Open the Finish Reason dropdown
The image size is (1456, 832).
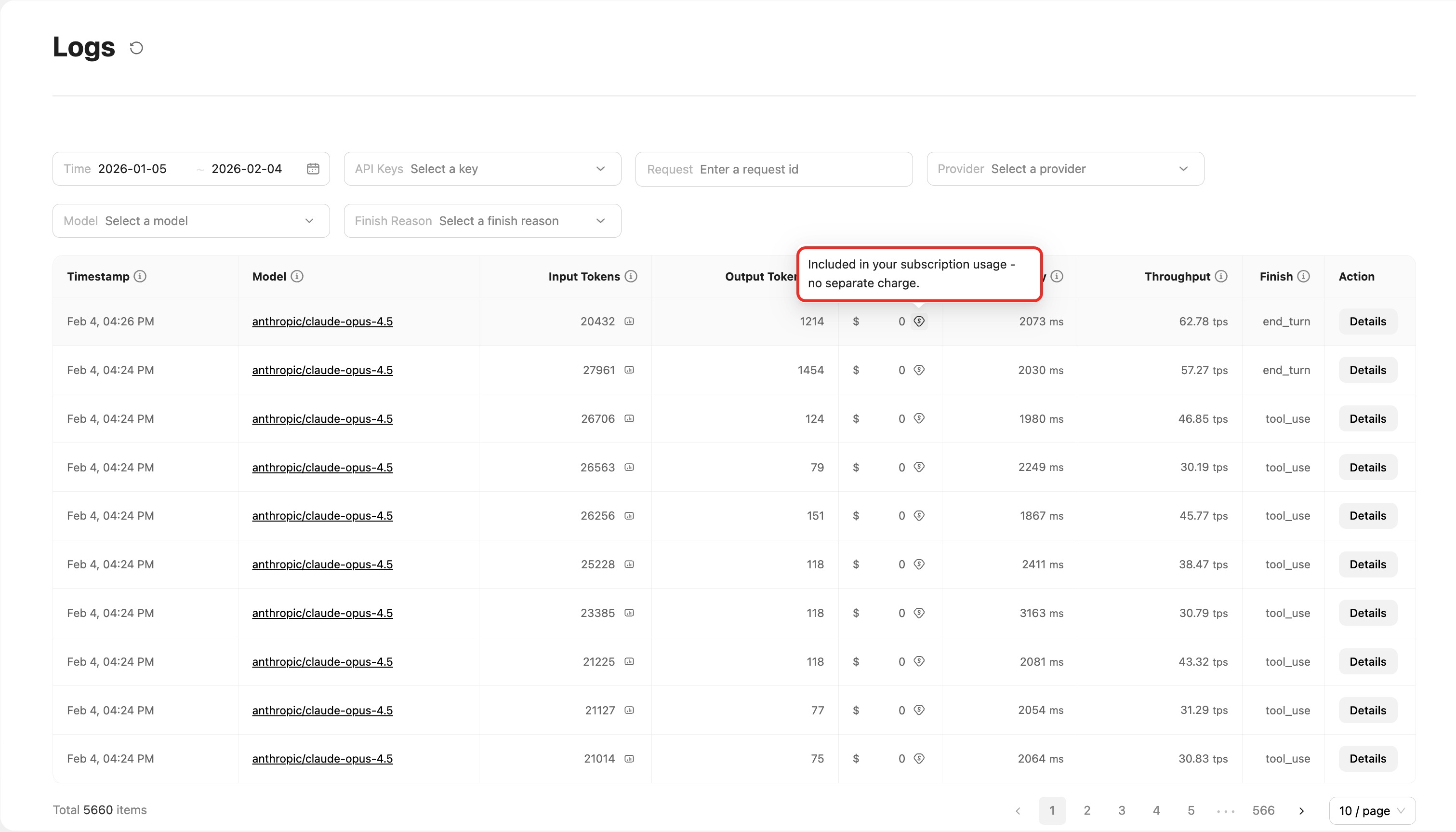482,221
